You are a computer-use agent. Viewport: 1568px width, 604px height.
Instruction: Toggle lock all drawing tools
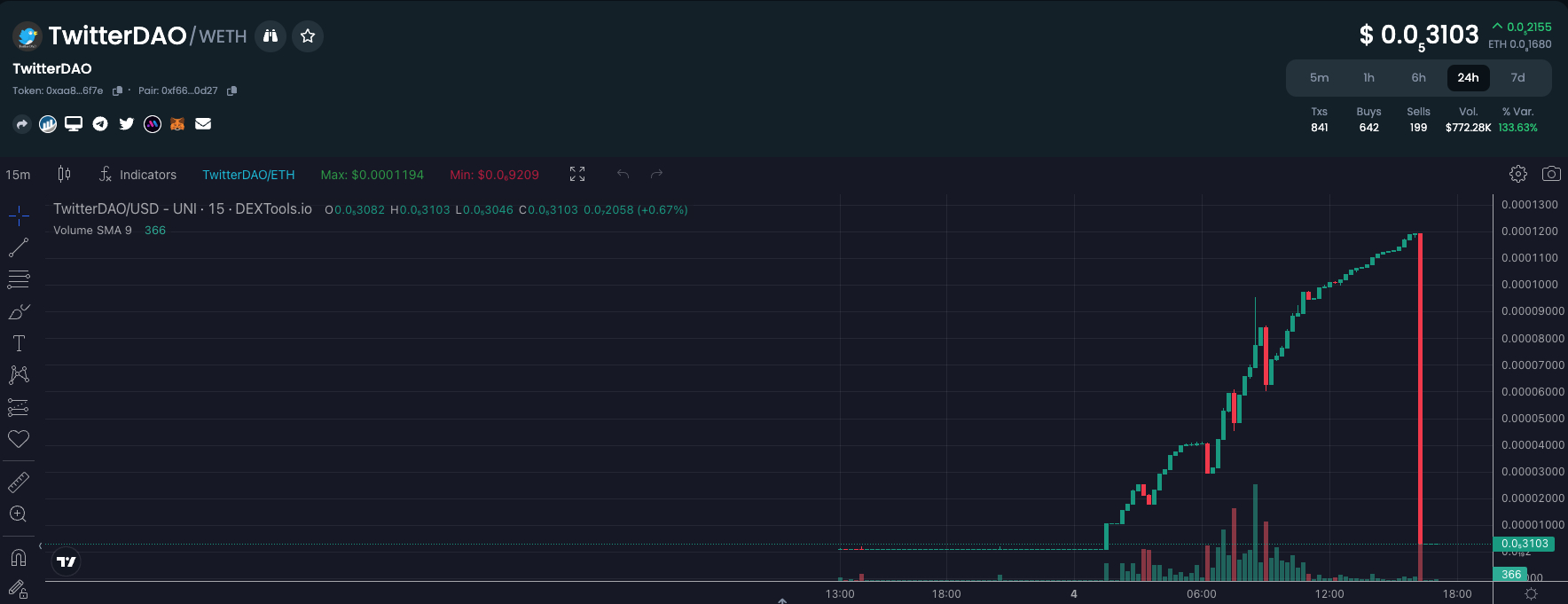19,588
